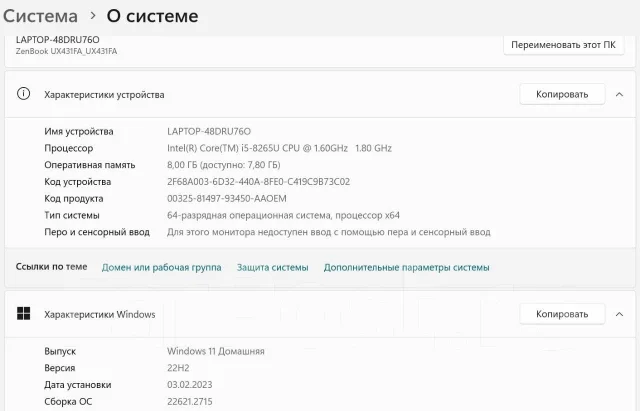Click the Характеристики Windows header

(x=100, y=314)
